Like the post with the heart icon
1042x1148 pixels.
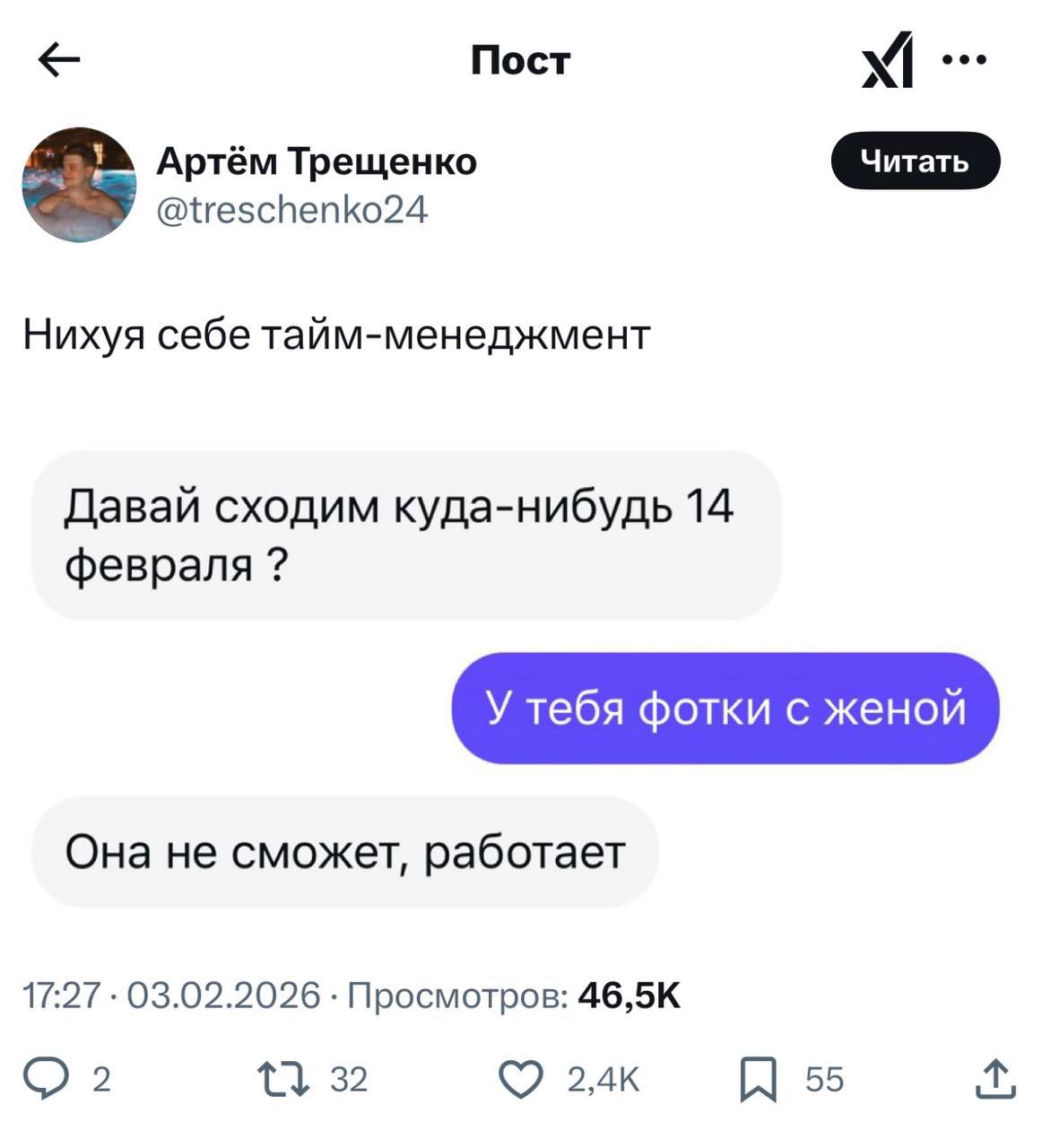point(520,1078)
